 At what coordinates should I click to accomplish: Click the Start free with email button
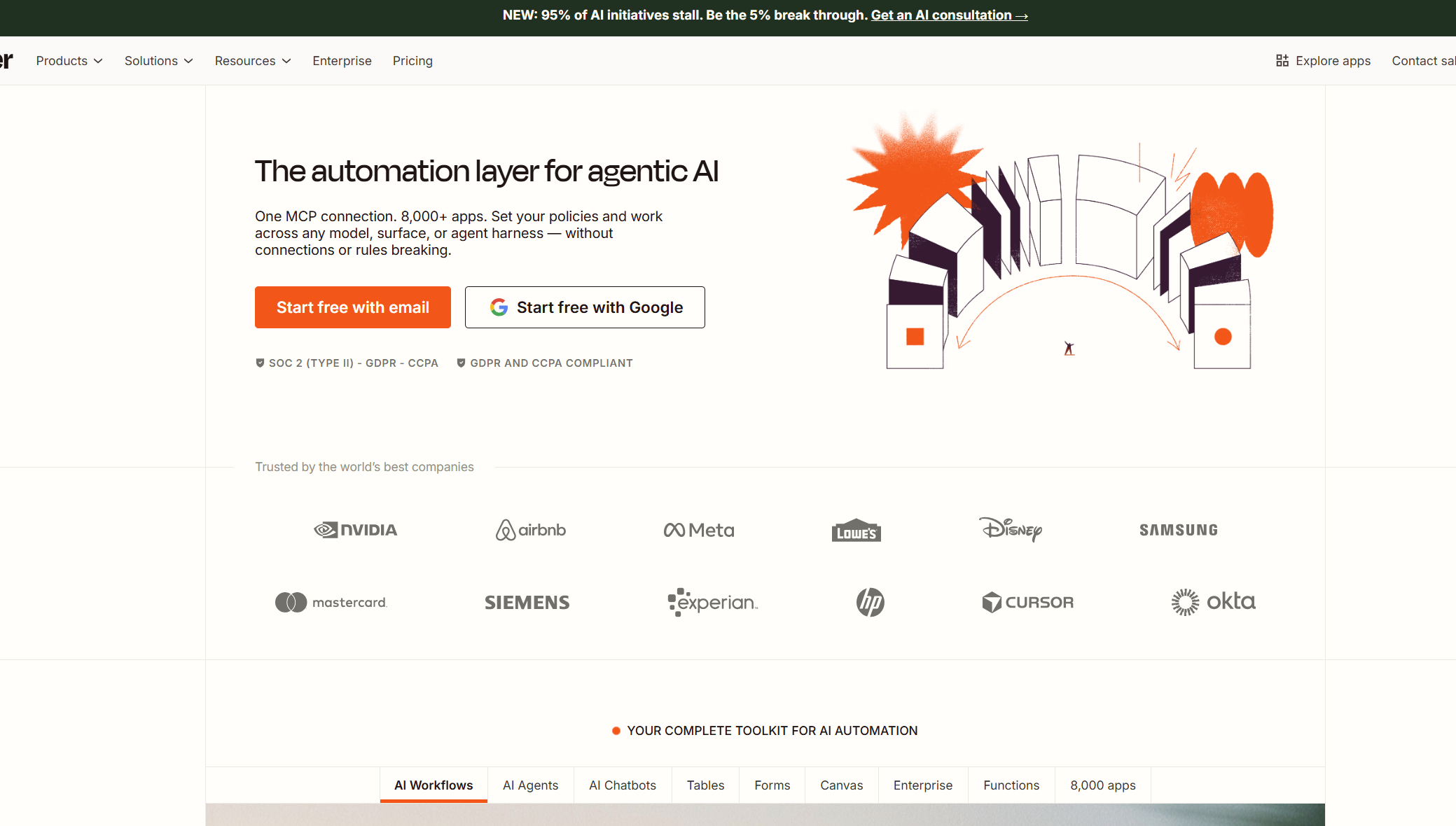click(x=352, y=307)
